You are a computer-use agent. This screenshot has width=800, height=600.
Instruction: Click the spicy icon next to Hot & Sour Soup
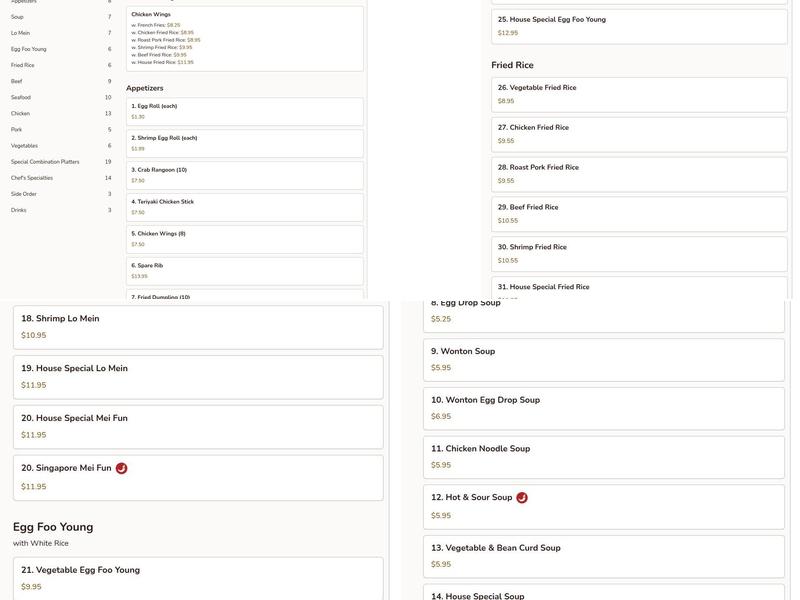(x=522, y=498)
